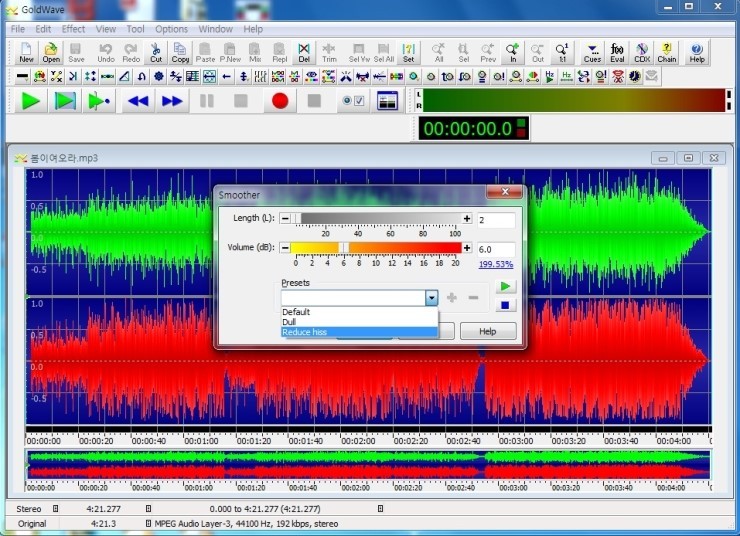The image size is (740, 536).
Task: Click the Mix toolbar icon
Action: tap(255, 52)
